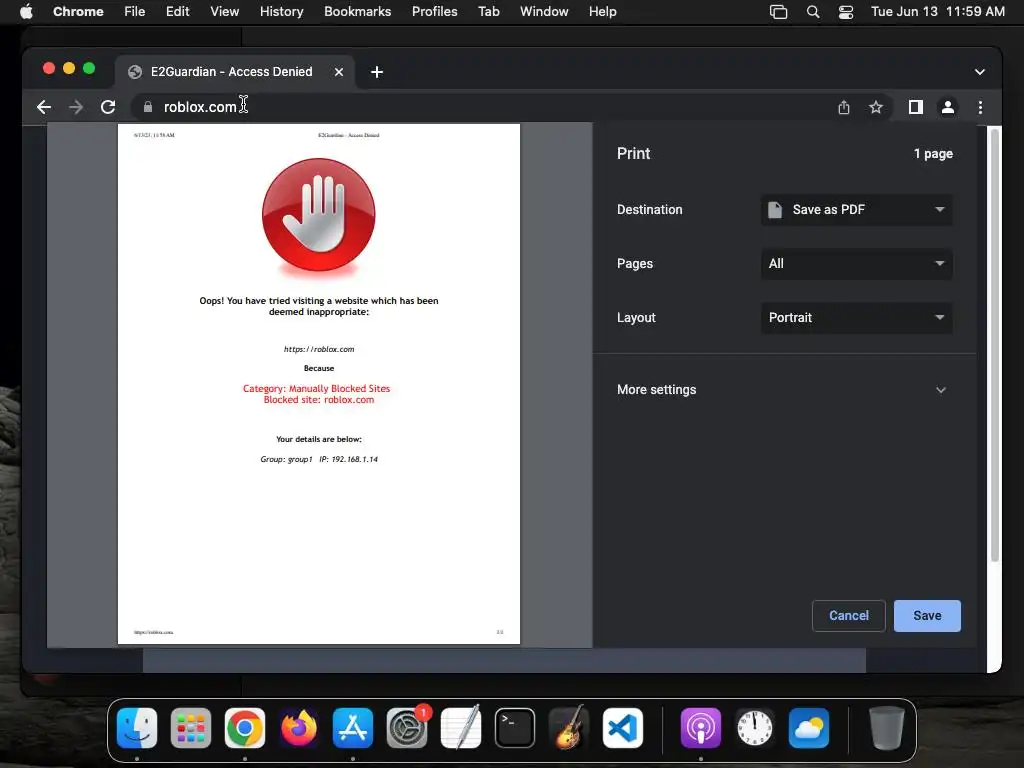Open the View menu

tap(225, 12)
